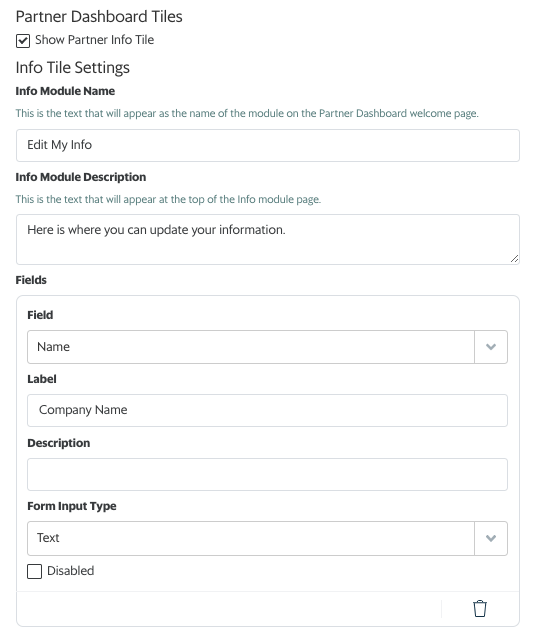Image resolution: width=539 pixels, height=636 pixels.
Task: Click the "Disabled" label text
Action: [71, 571]
